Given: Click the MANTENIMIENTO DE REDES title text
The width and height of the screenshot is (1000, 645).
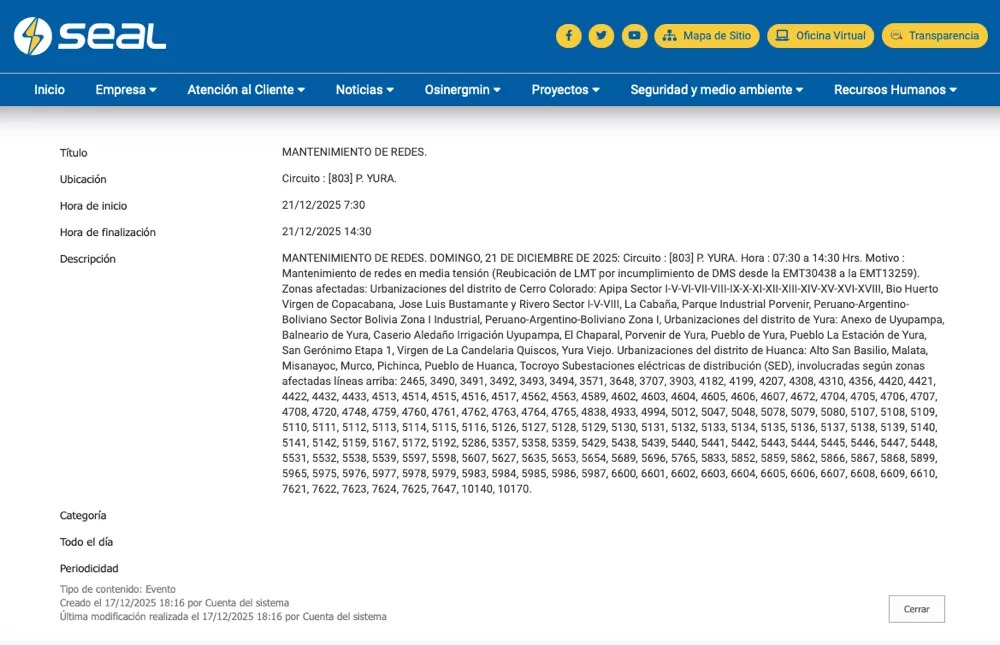Looking at the screenshot, I should (354, 152).
